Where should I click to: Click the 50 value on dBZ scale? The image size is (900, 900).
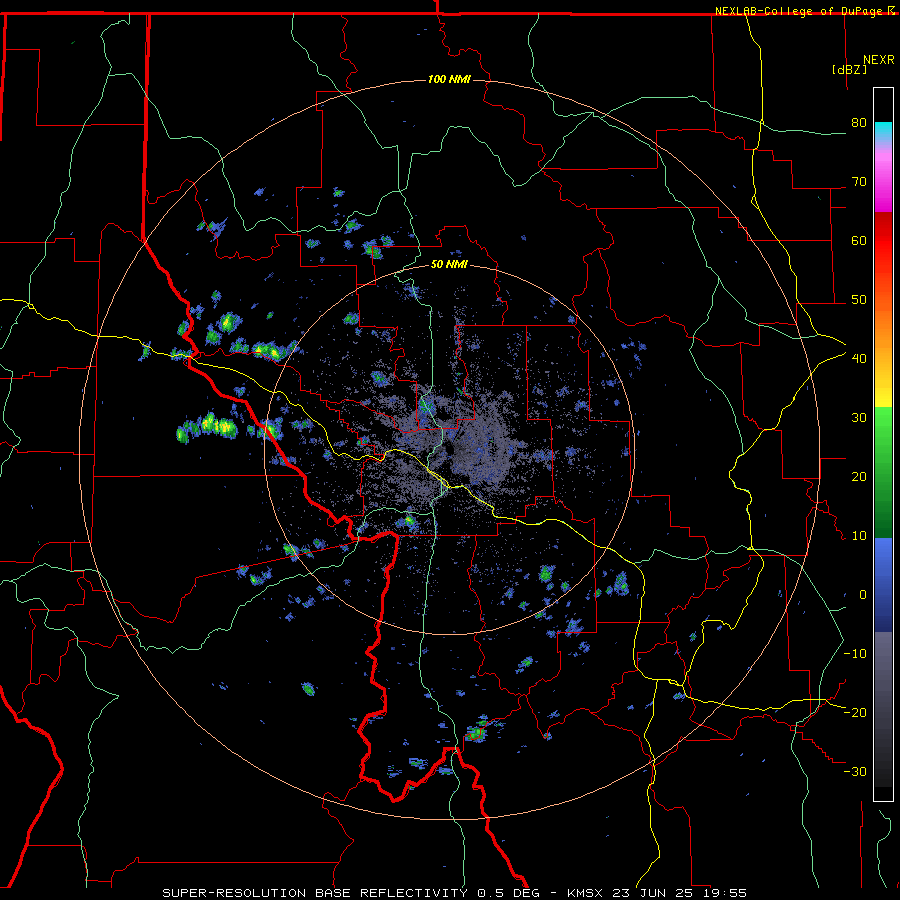[x=859, y=300]
